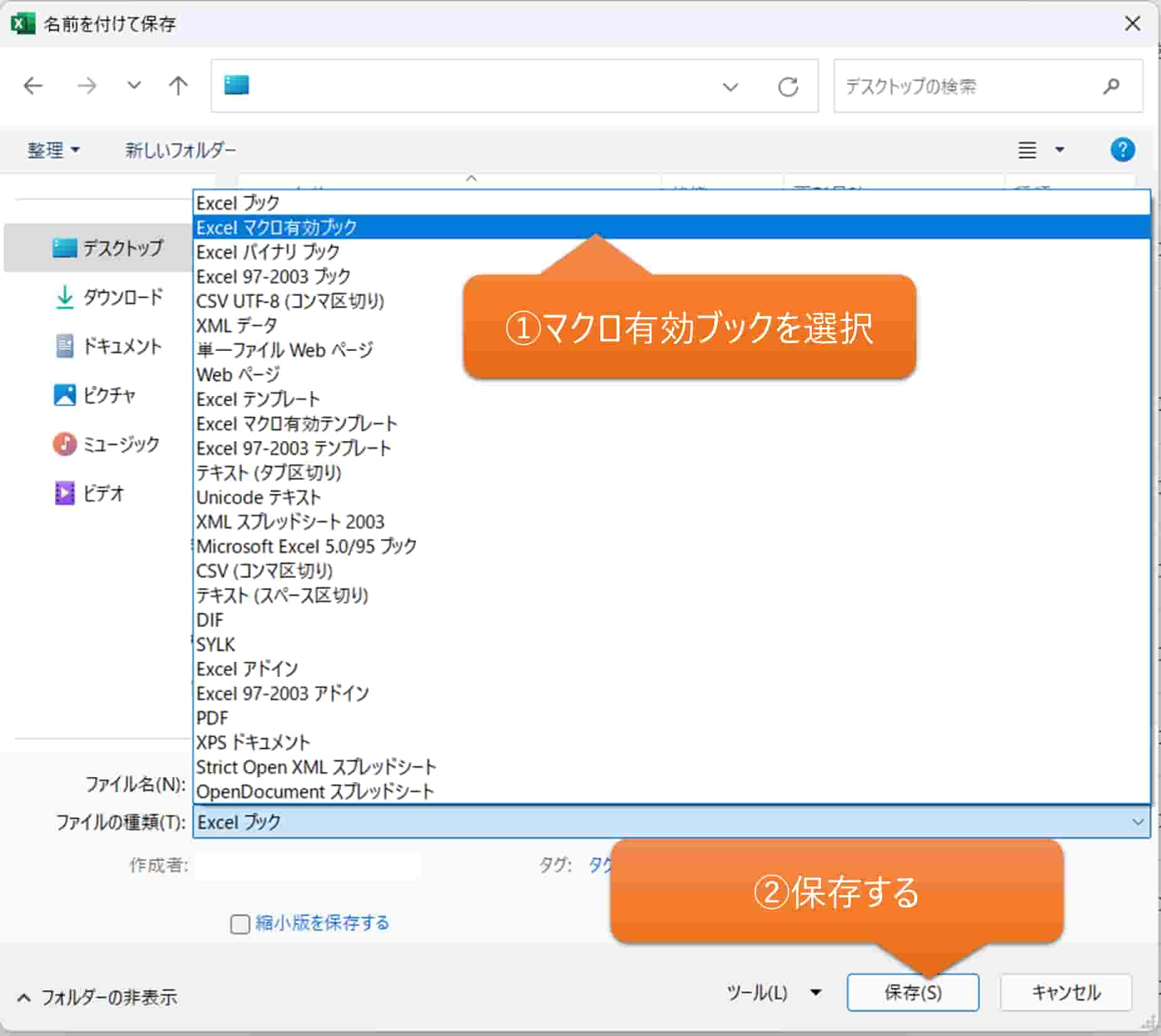The height and width of the screenshot is (1036, 1161).
Task: Choose CSV (コンマ区切り) file type
Action: [x=672, y=570]
